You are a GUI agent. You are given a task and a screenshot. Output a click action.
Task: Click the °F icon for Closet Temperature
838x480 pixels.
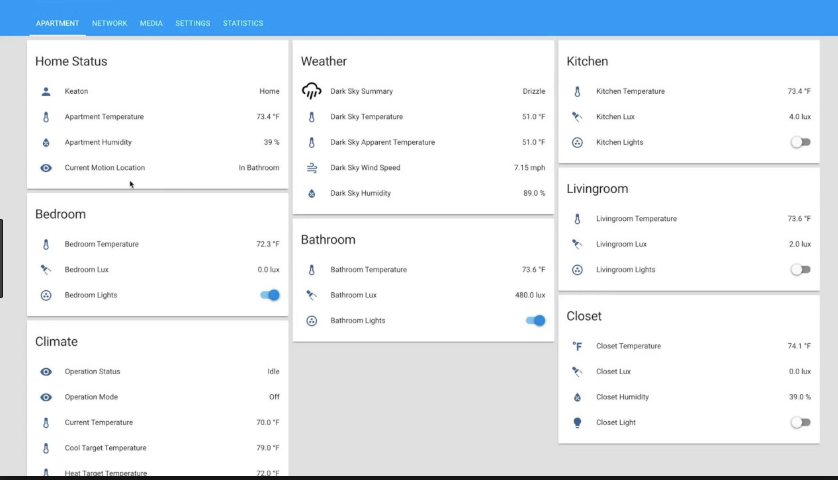pyautogui.click(x=577, y=346)
